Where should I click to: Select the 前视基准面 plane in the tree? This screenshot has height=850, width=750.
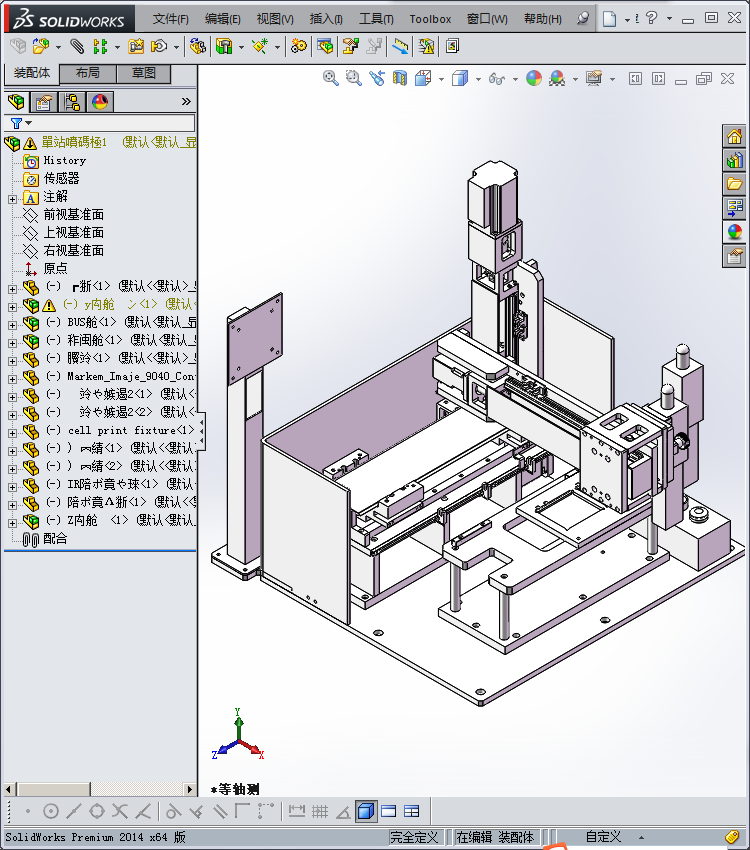[x=74, y=215]
